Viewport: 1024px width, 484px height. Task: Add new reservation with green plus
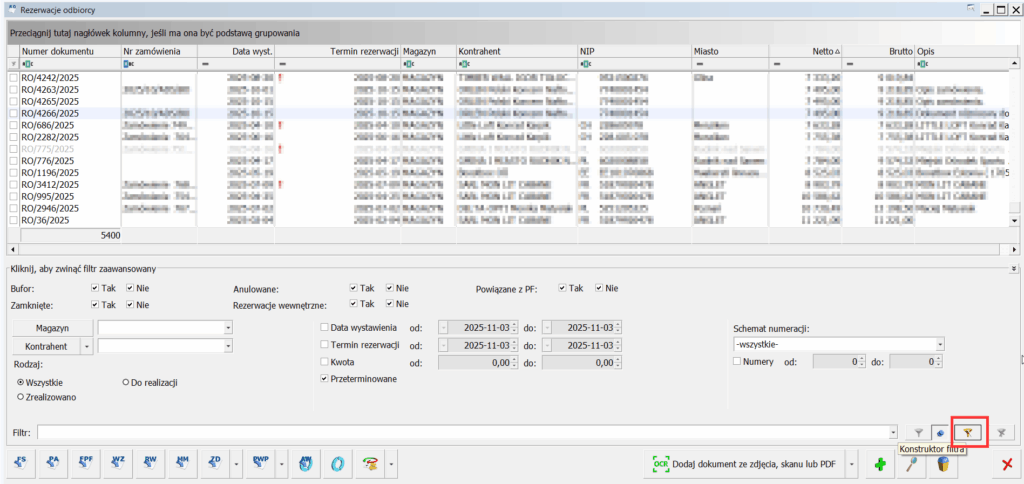coord(880,464)
